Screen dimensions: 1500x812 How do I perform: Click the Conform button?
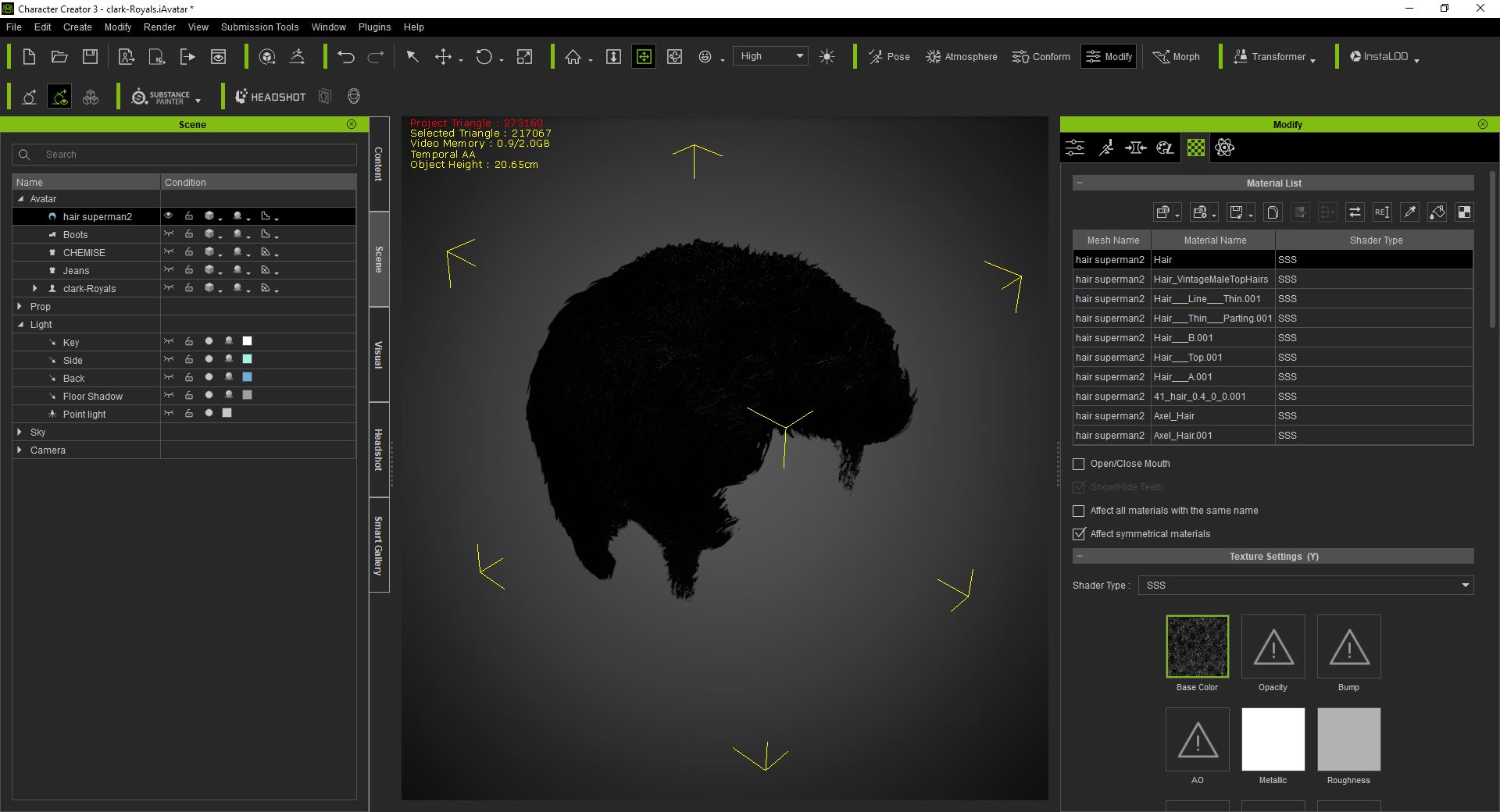pyautogui.click(x=1041, y=56)
